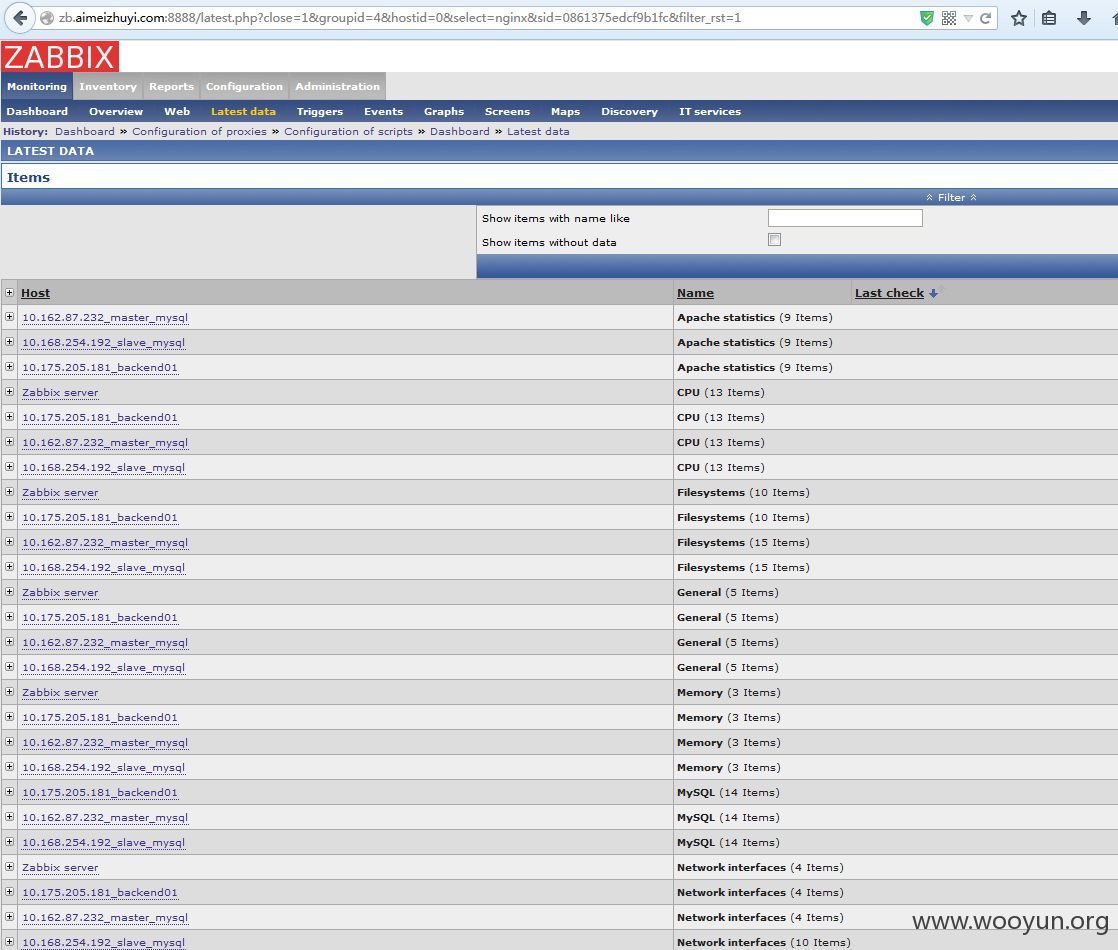Bookmark this page with the star icon
The width and height of the screenshot is (1118, 950).
point(1019,18)
